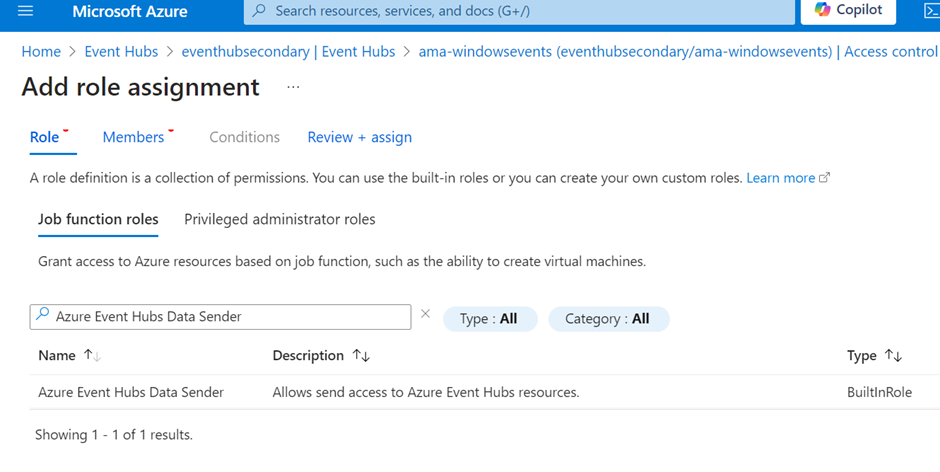Open the ellipsis menu beside Add role assignment

click(x=293, y=88)
